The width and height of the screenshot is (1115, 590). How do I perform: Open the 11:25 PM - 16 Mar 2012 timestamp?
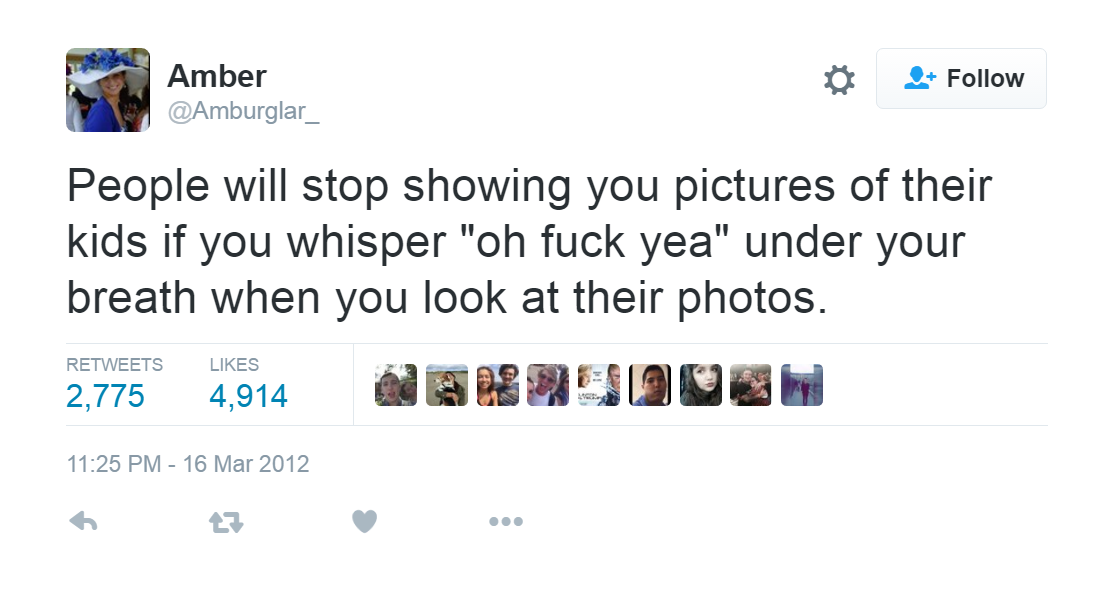188,464
